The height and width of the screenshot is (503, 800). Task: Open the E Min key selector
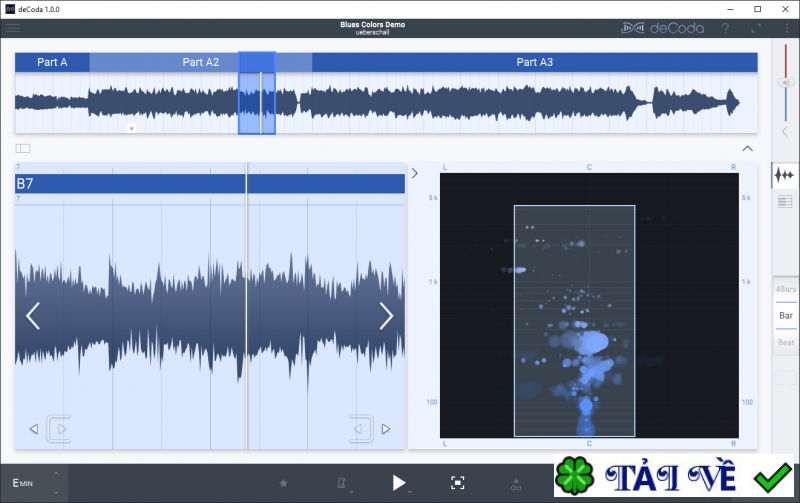[25, 483]
